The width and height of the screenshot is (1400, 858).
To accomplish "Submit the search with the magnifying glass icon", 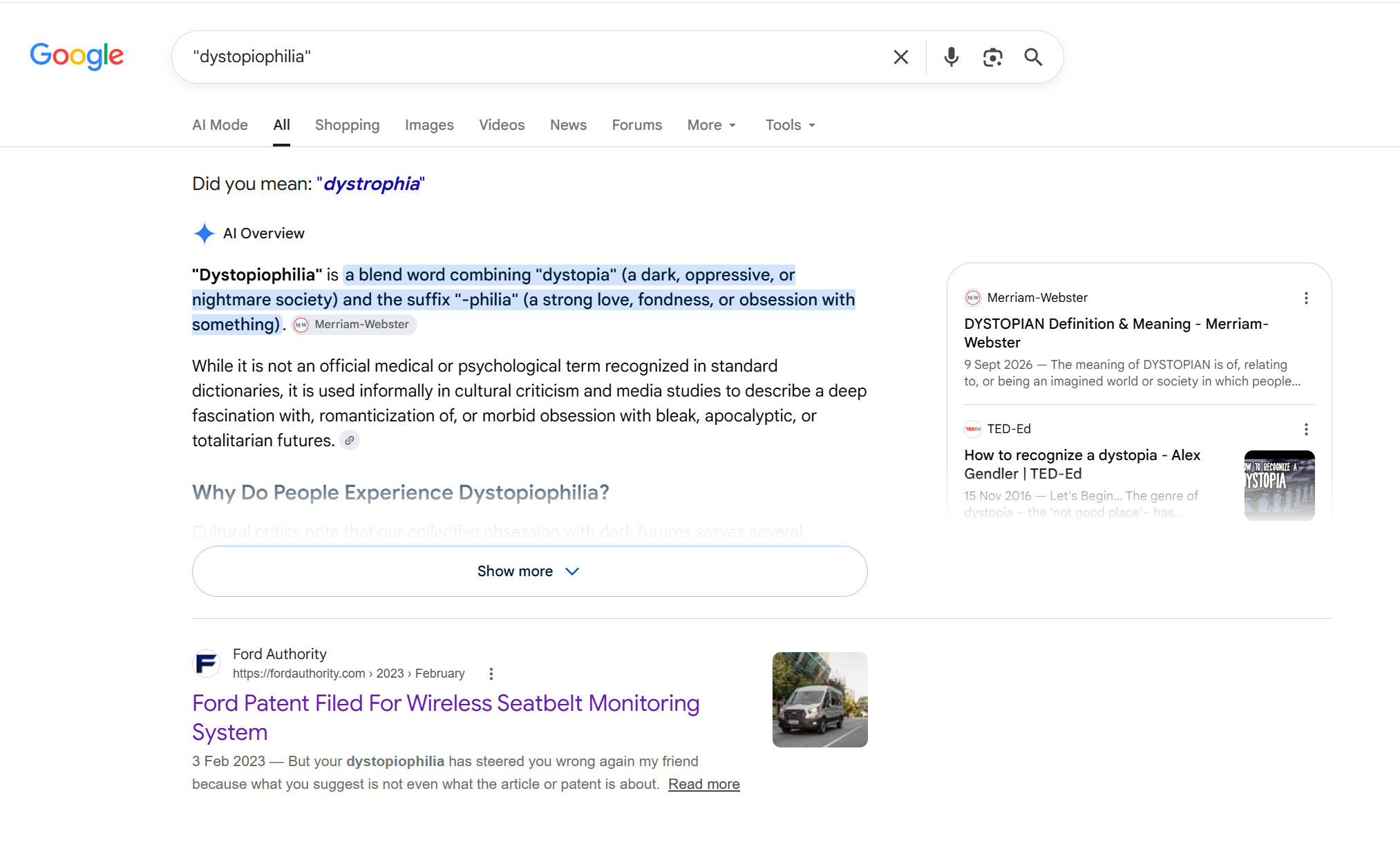I will point(1033,57).
